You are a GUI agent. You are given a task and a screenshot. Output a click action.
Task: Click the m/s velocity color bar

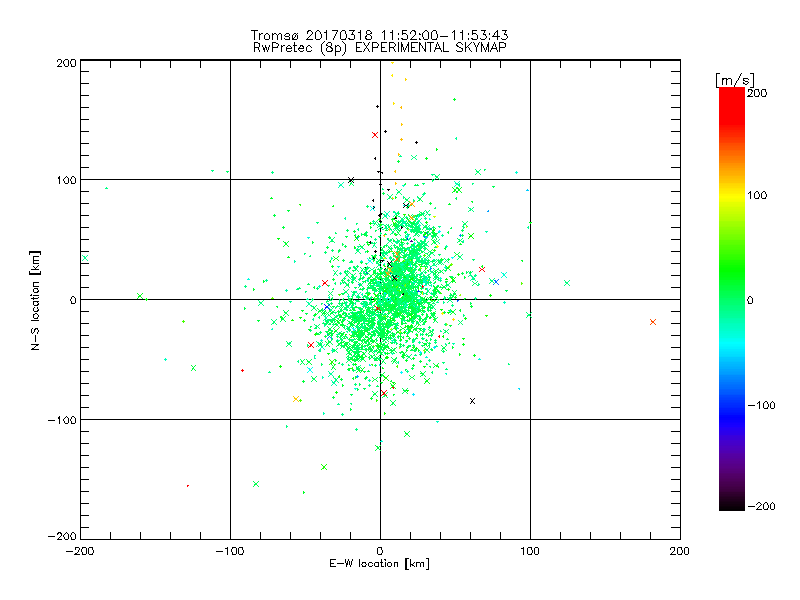coord(732,299)
